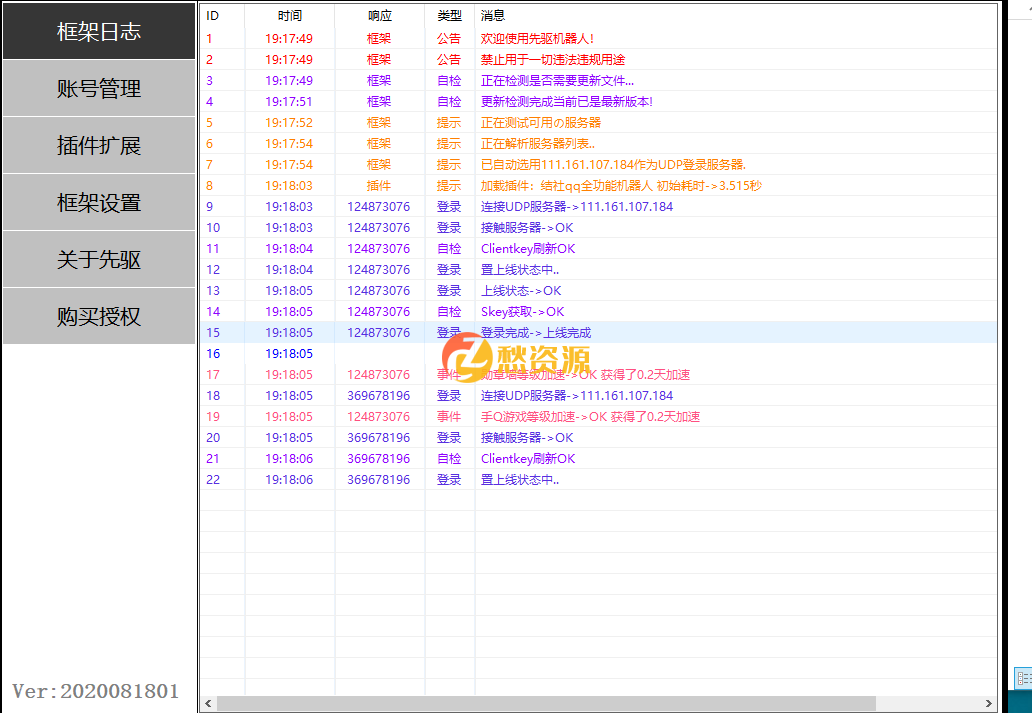The height and width of the screenshot is (713, 1032).
Task: Click the Ver:2020081801 version label
Action: tap(96, 689)
